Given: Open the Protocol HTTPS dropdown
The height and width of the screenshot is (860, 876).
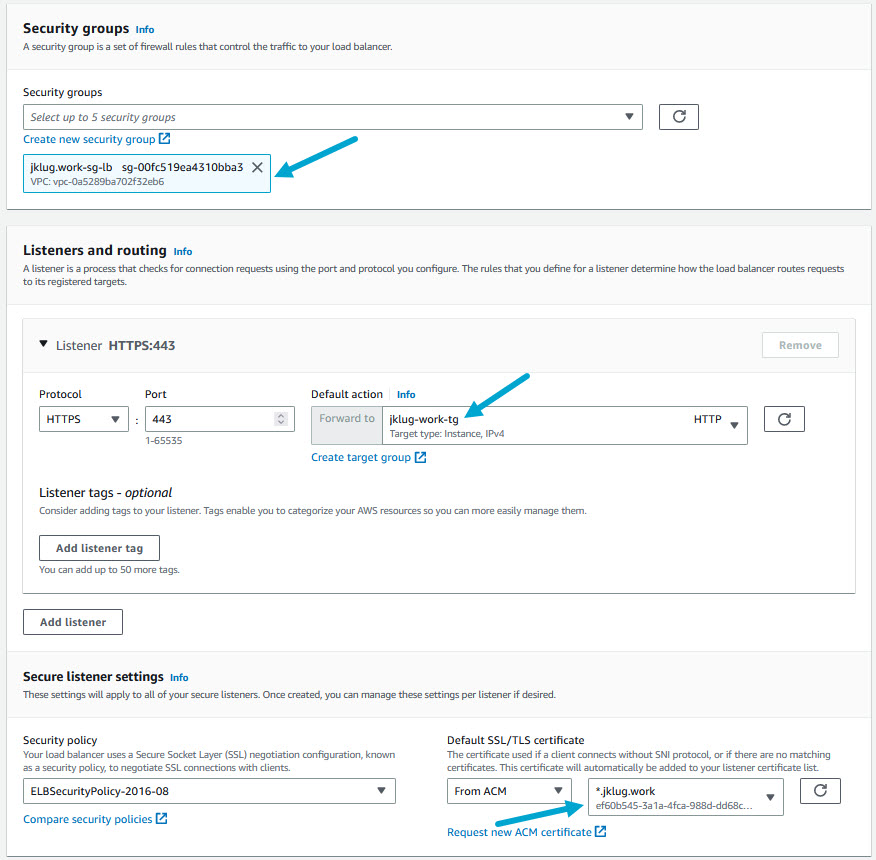Looking at the screenshot, I should [x=84, y=419].
